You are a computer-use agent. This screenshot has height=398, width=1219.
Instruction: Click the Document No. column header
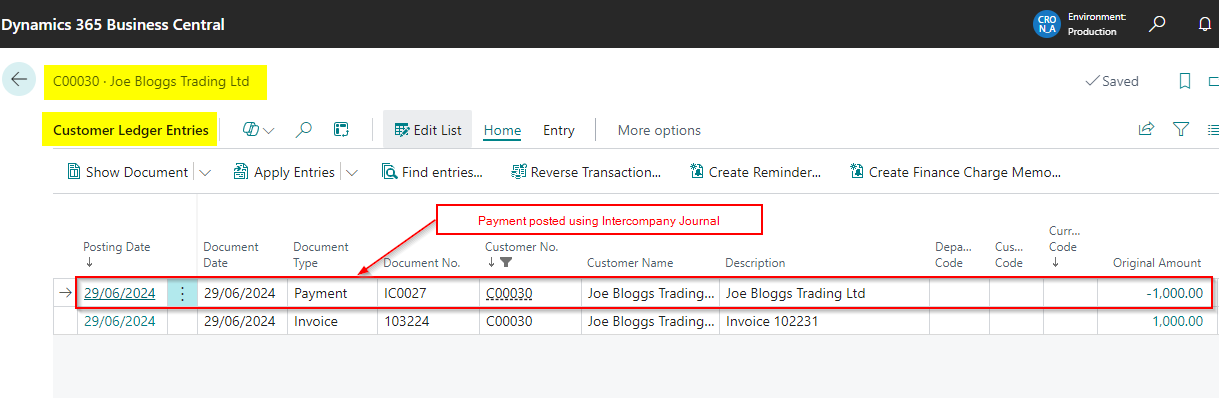(421, 263)
